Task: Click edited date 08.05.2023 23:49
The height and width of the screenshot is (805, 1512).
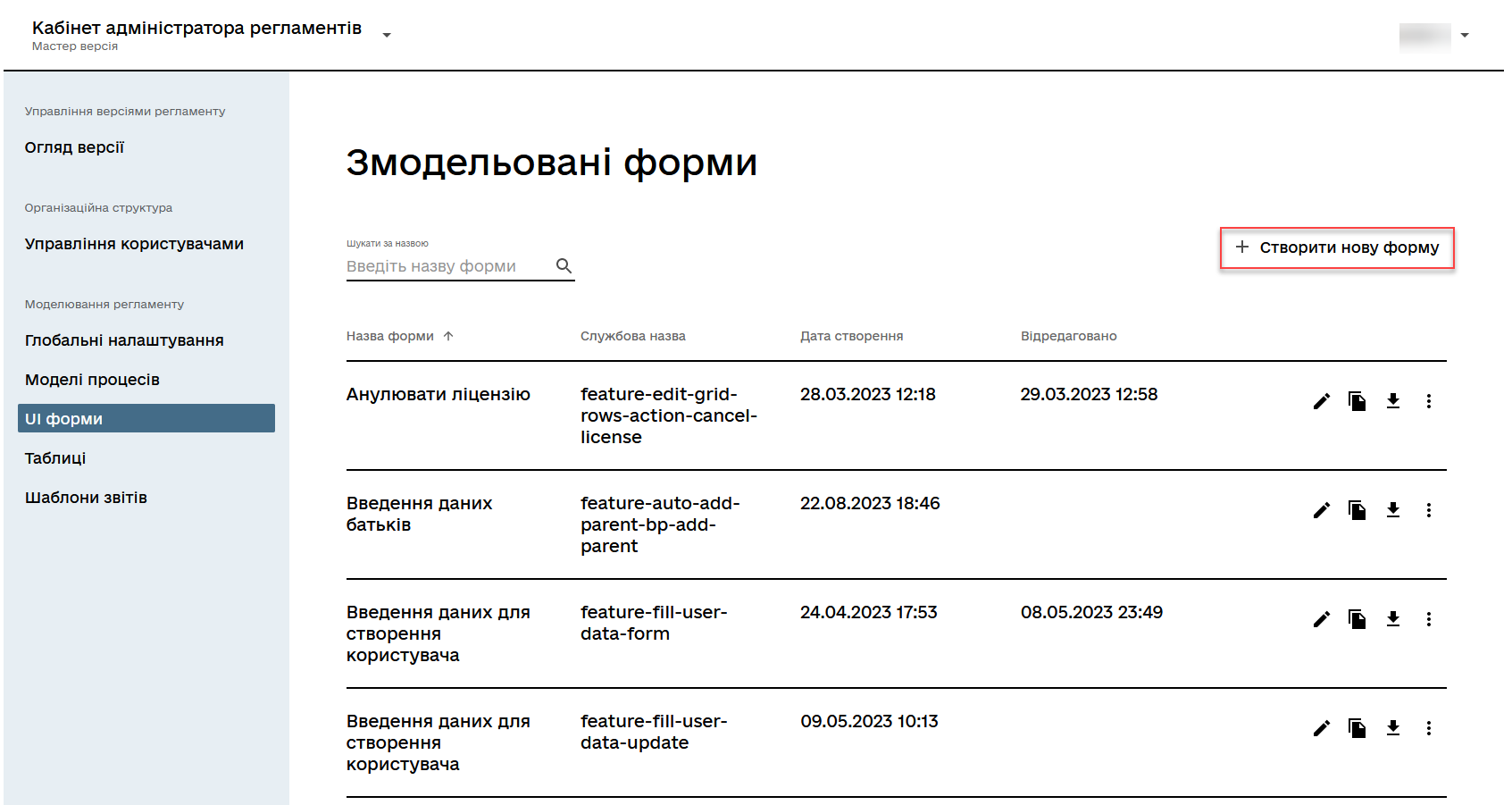Action: [1091, 612]
